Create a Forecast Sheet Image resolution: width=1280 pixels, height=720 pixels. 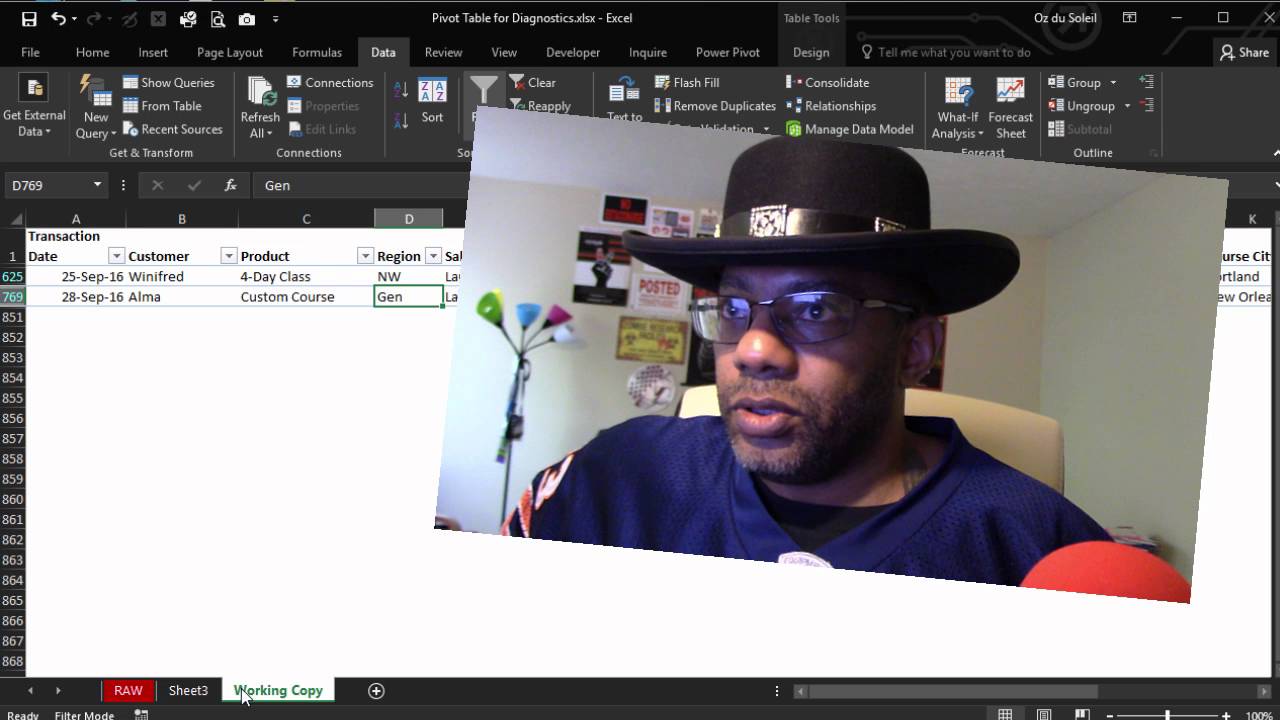[x=1011, y=107]
